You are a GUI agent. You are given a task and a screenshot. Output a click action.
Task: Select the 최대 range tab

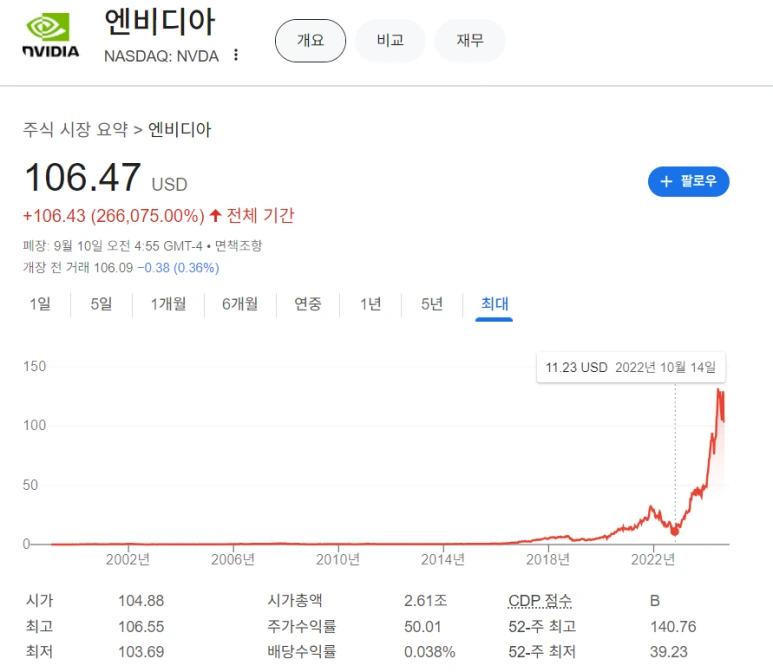(x=494, y=304)
